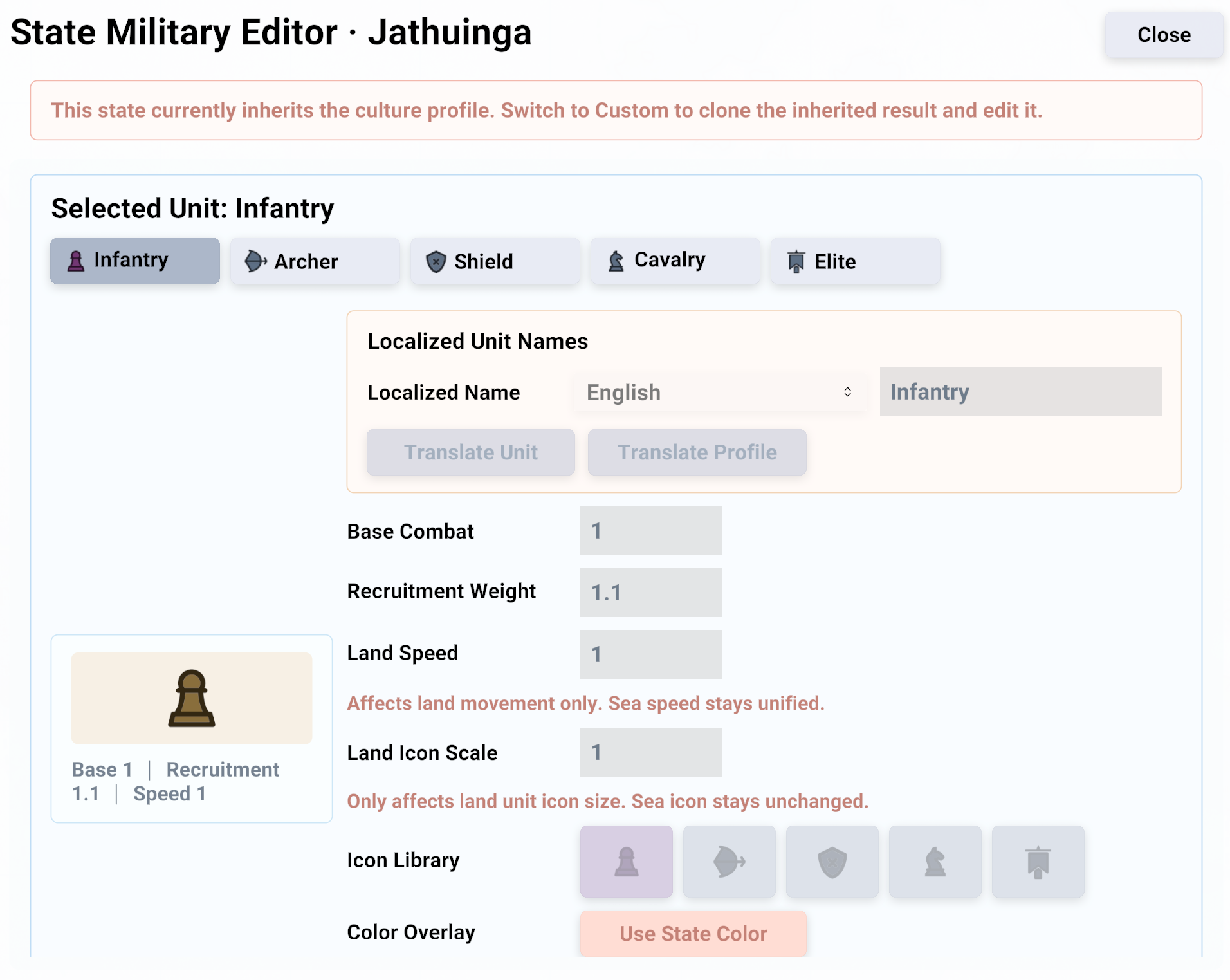Focus the Base Combat value field
1230x980 pixels.
tap(650, 531)
